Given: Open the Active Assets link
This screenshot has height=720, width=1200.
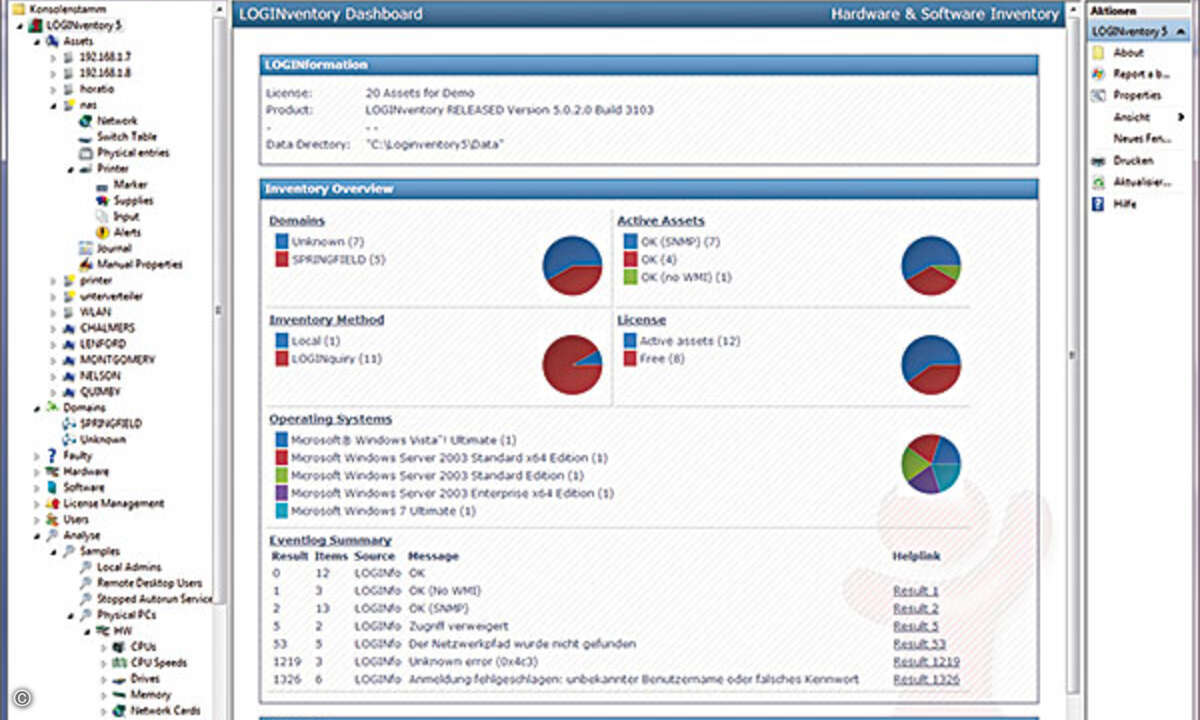Looking at the screenshot, I should [x=661, y=221].
